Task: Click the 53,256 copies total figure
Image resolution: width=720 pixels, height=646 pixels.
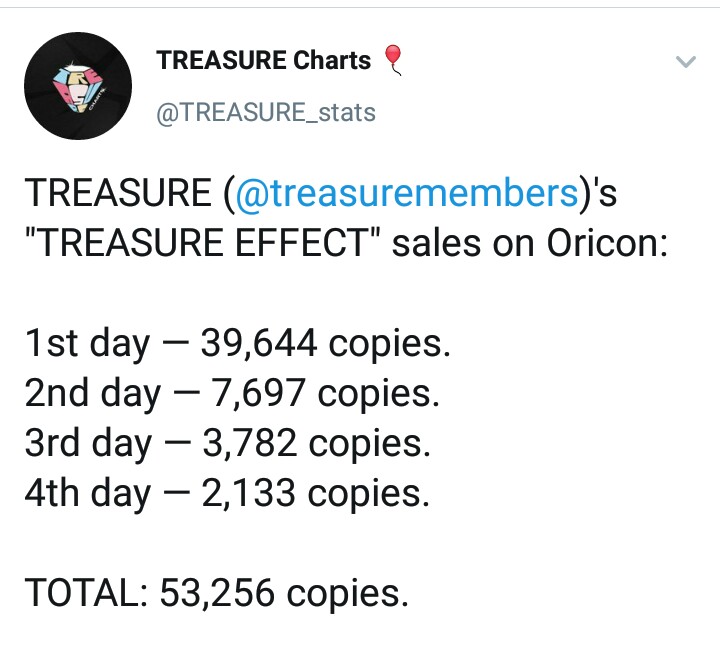Action: (x=285, y=594)
